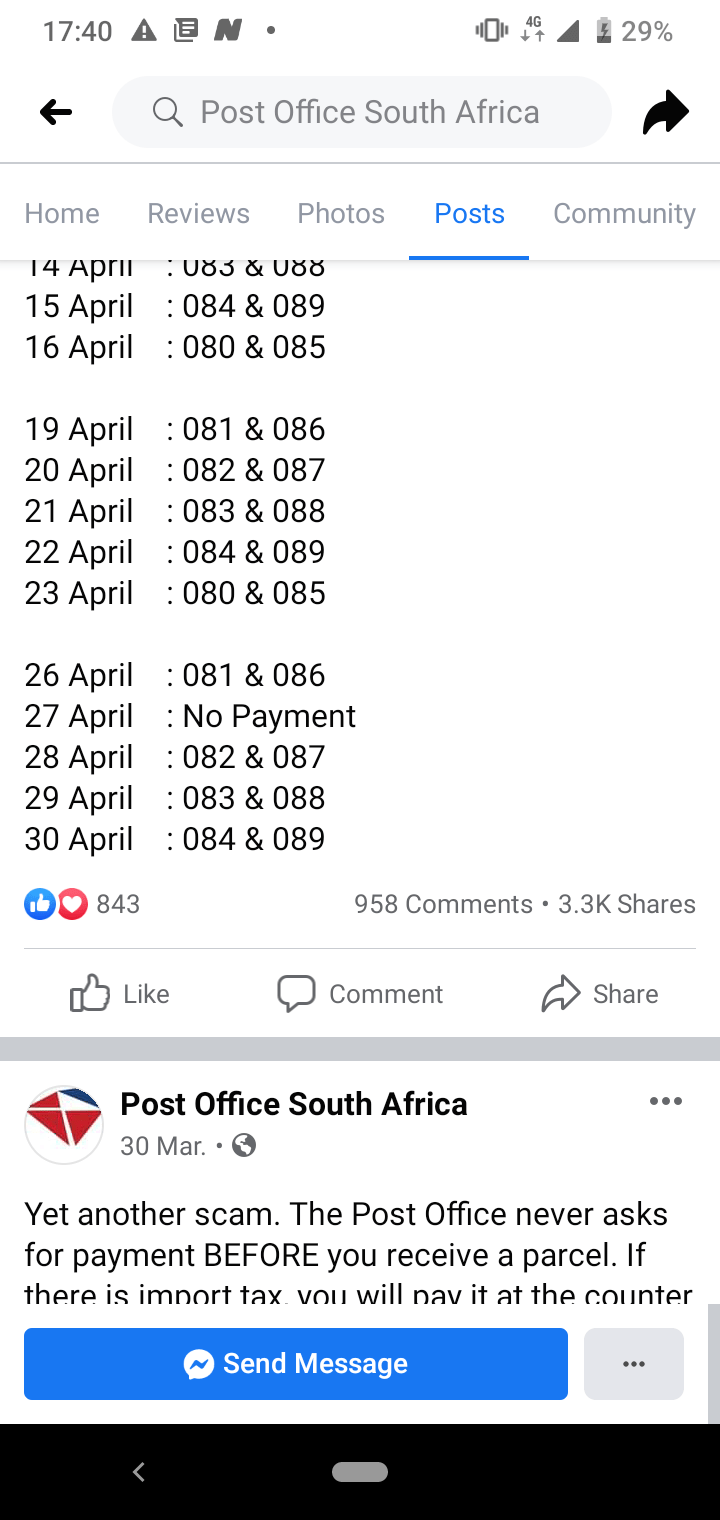Tap the Android home pill button
Screen dimensions: 720x1520
coord(360,1471)
